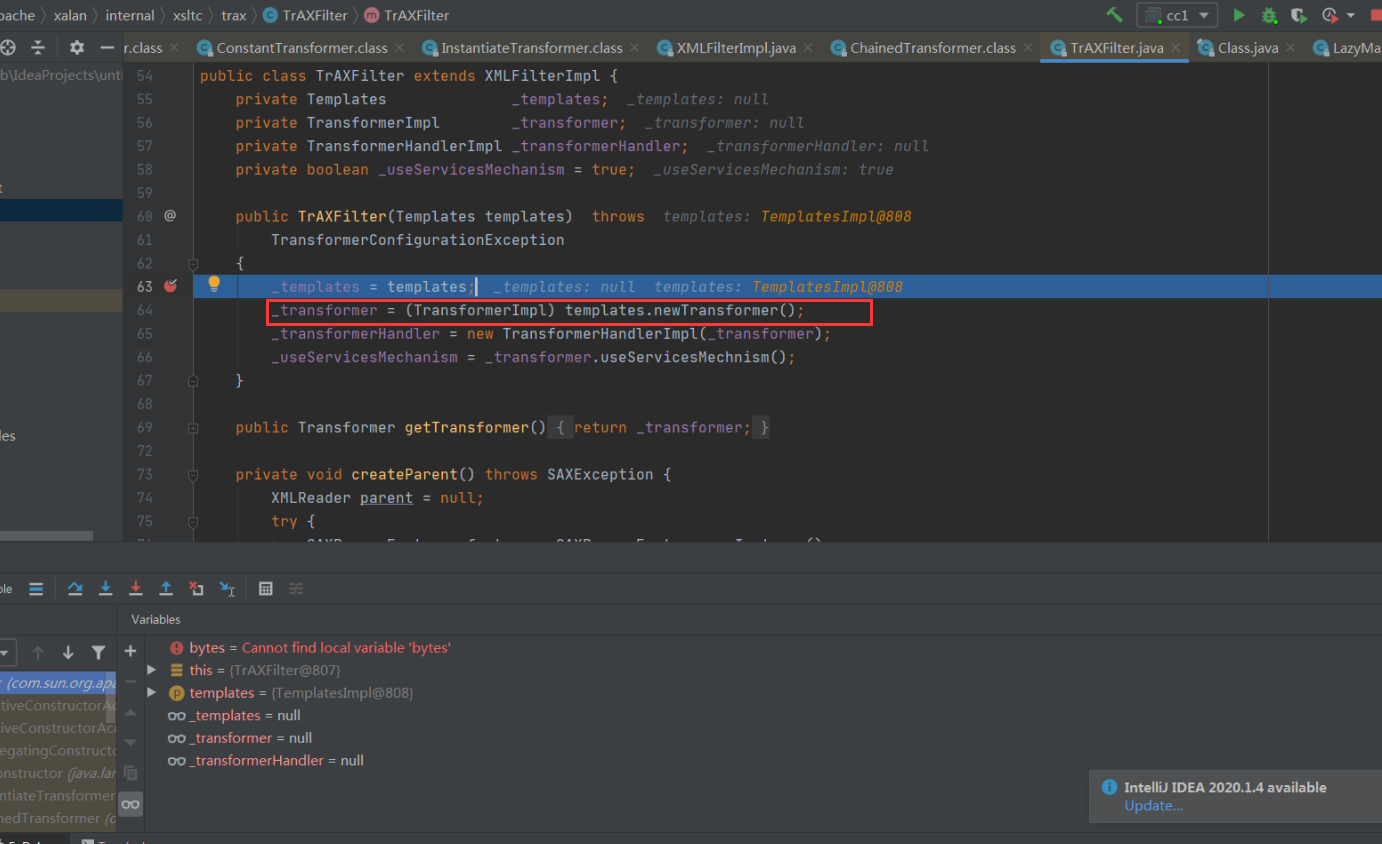Click the TrAXFilter class breadcrumb
Viewport: 1382px width, 844px height.
point(305,15)
